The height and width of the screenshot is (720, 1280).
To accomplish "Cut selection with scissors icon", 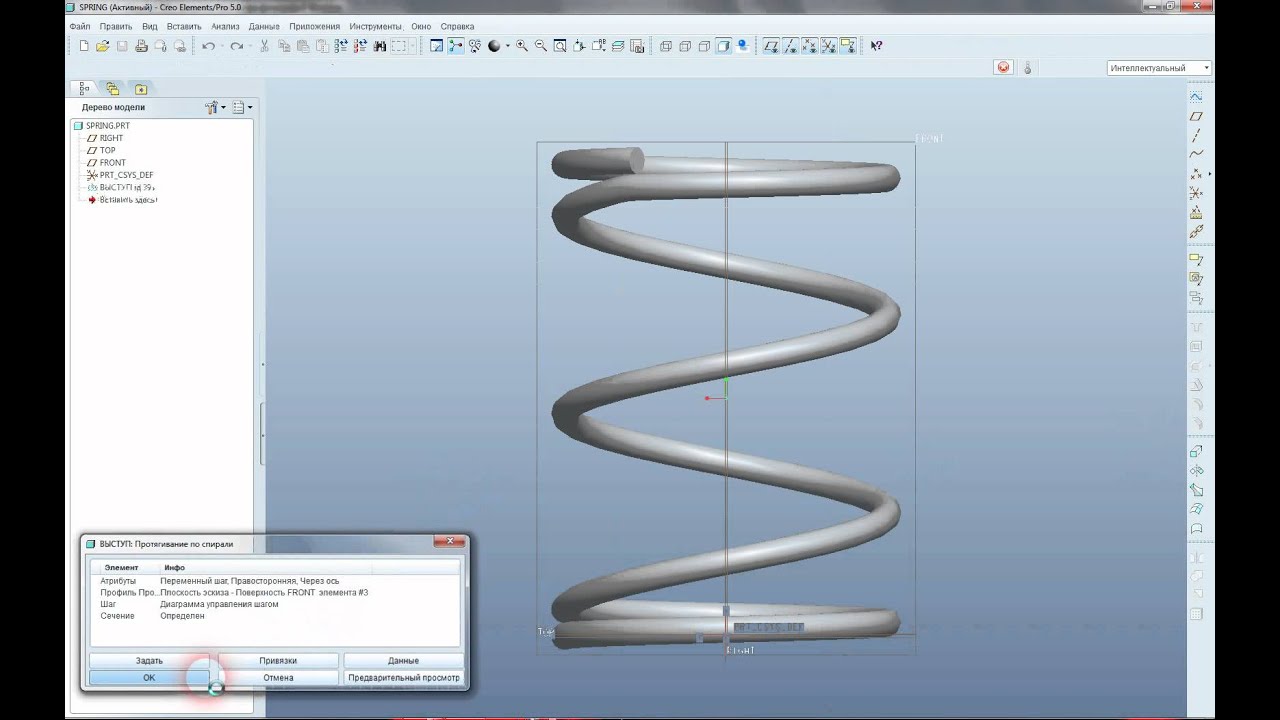I will tap(264, 46).
